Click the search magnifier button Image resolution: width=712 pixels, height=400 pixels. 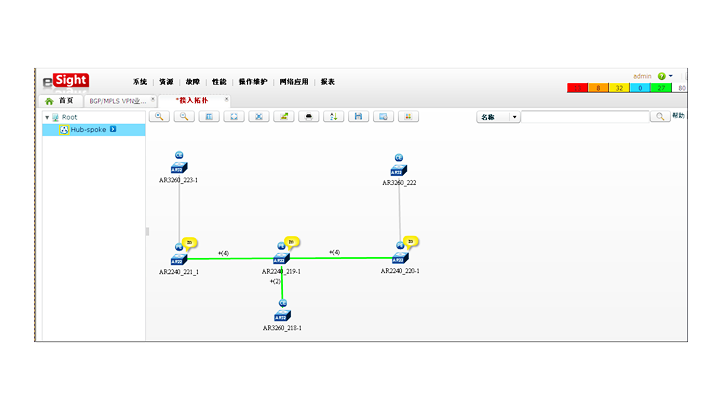click(x=660, y=117)
